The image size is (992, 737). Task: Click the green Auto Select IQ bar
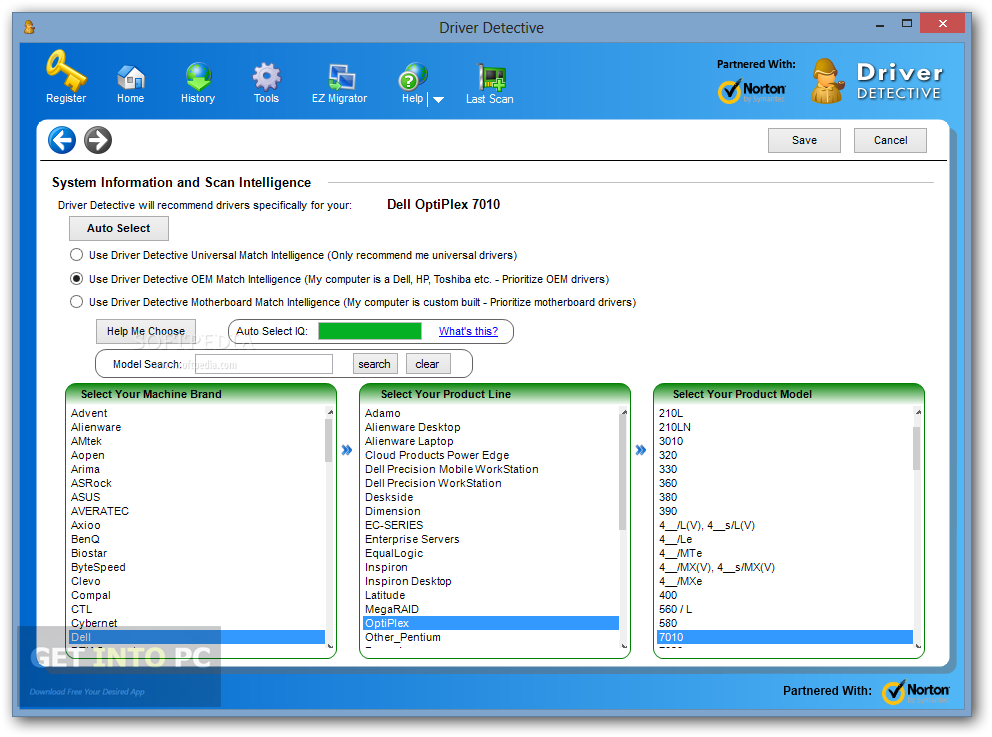point(369,331)
